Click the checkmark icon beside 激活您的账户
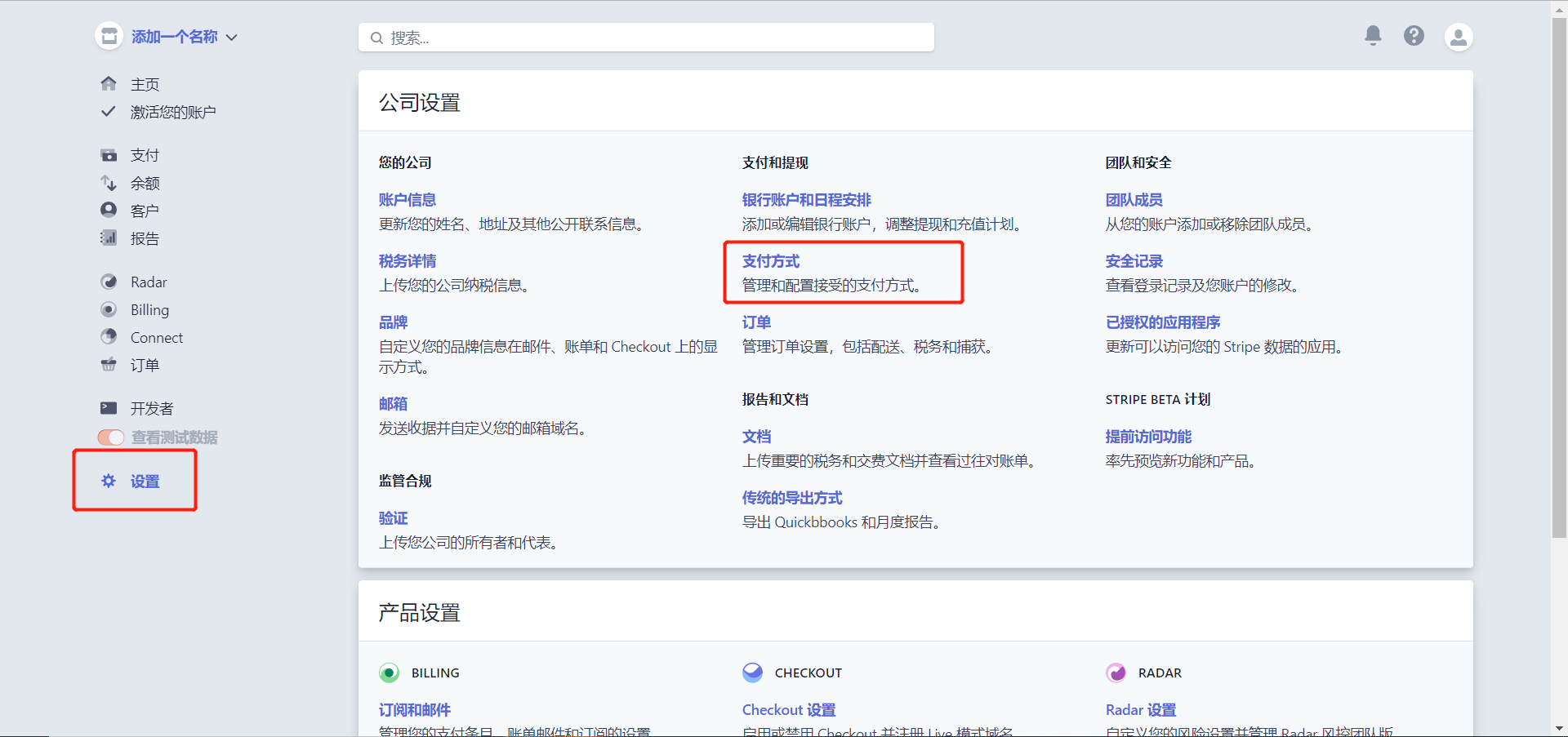The image size is (1568, 737). point(108,111)
